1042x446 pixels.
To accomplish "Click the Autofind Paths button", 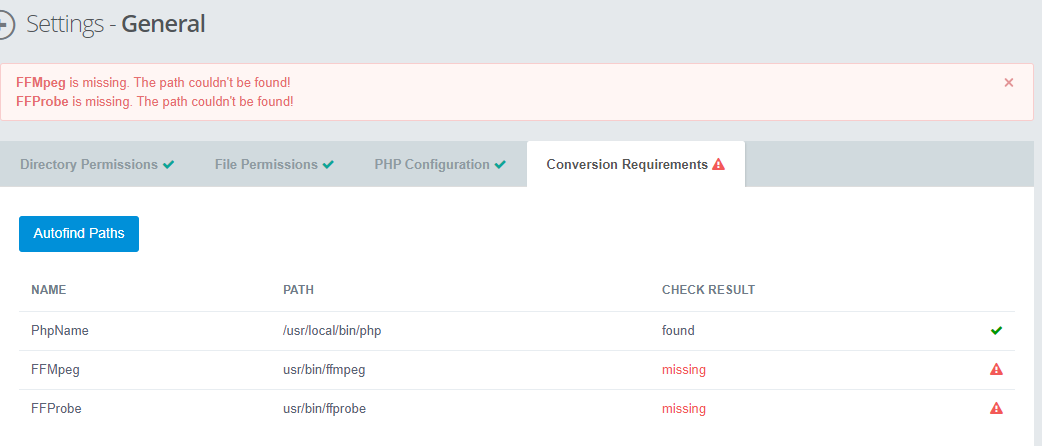I will (79, 234).
